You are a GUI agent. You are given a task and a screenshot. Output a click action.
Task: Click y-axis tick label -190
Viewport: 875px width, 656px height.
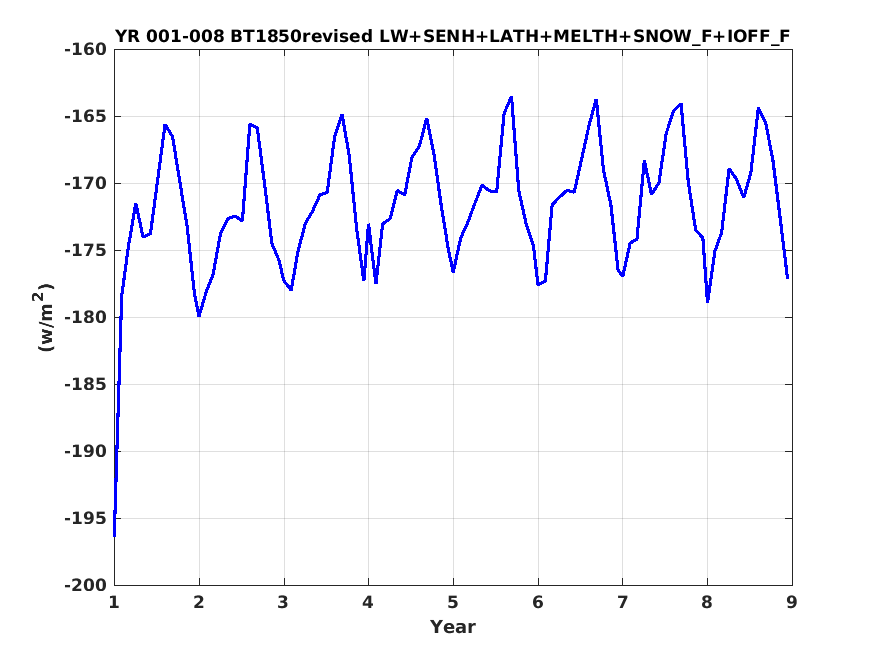point(85,451)
